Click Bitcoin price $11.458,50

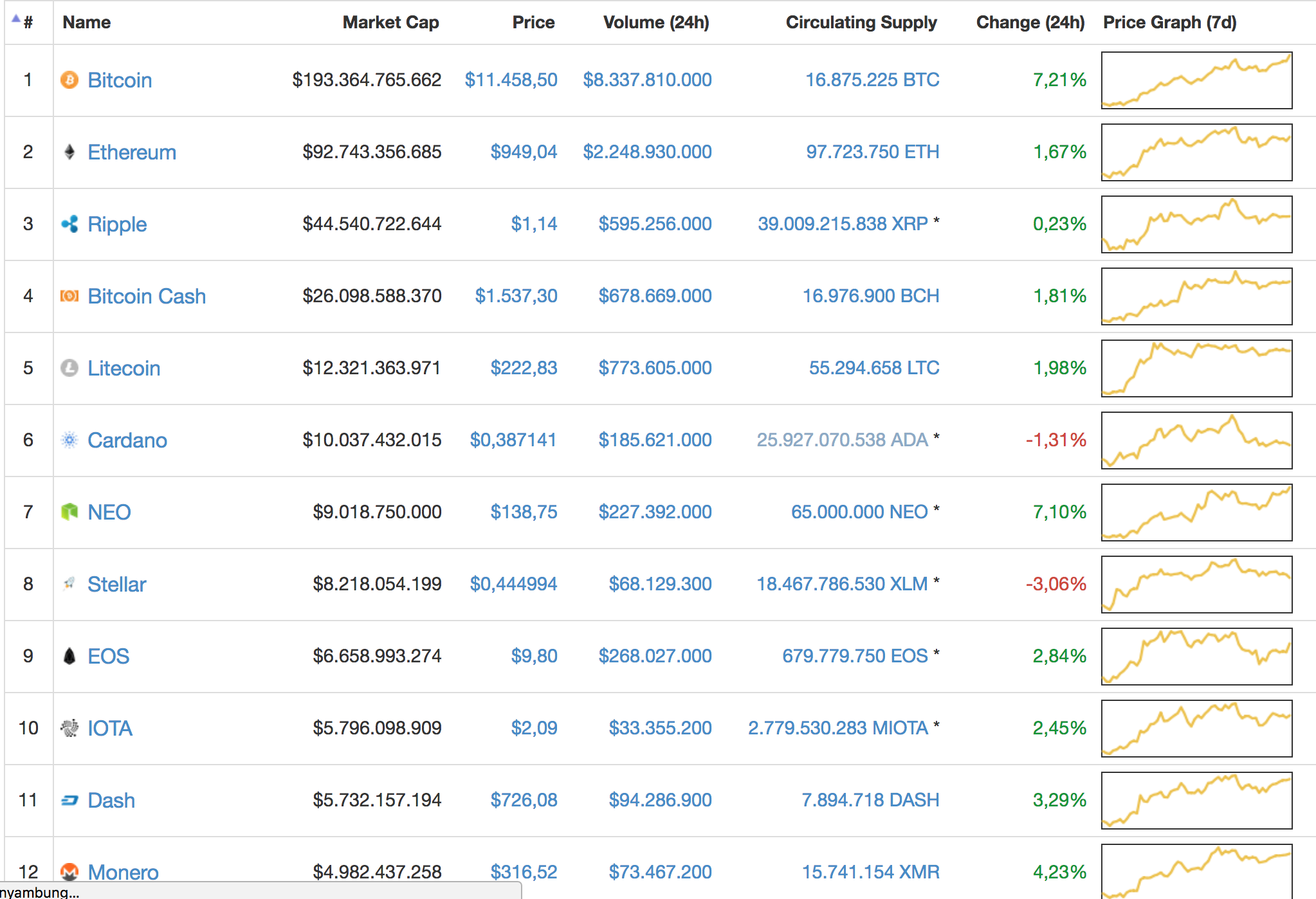pyautogui.click(x=511, y=80)
